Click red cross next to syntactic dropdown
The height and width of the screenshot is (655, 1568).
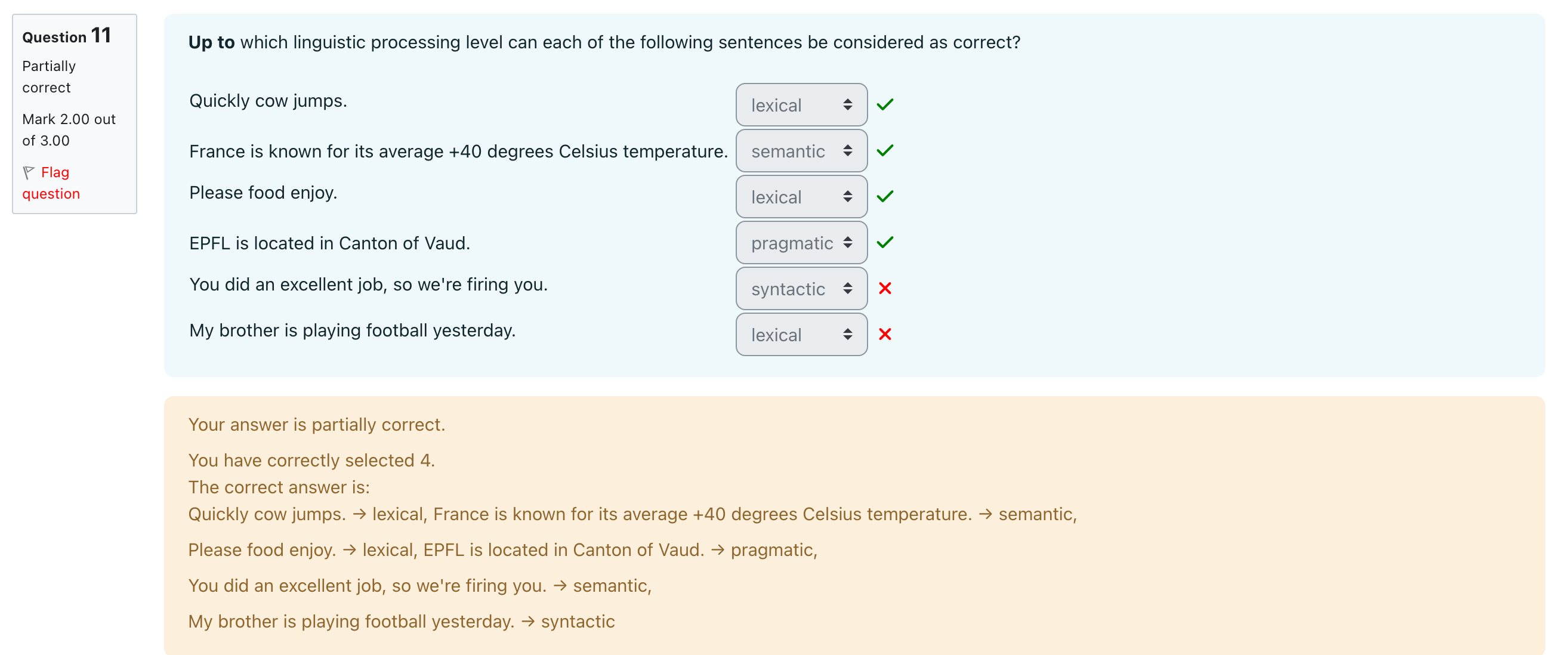pyautogui.click(x=884, y=289)
